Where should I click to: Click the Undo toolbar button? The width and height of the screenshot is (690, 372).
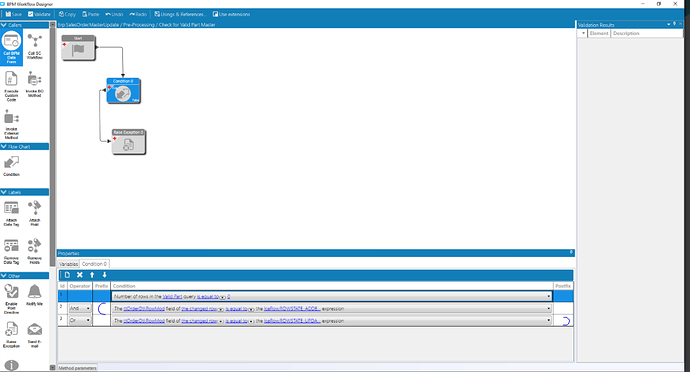point(114,14)
